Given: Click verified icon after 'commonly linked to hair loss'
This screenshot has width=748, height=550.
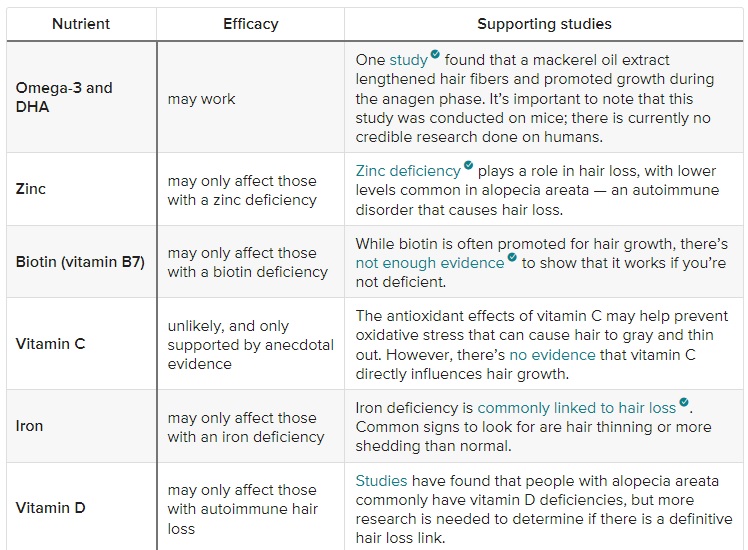Looking at the screenshot, I should pyautogui.click(x=684, y=402).
